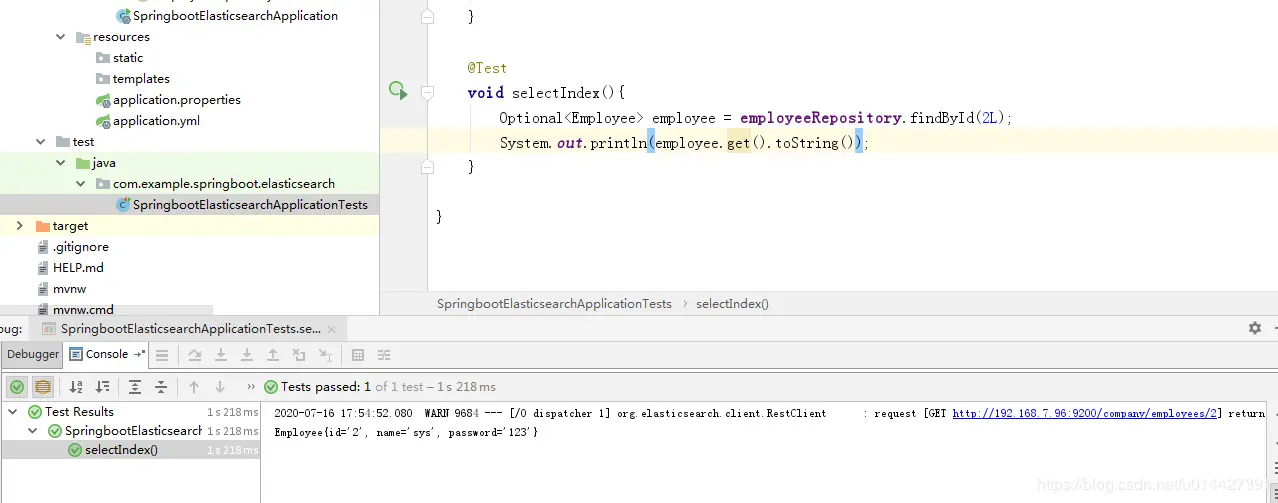Click Run to Cursor icon
1278x503 pixels.
[x=325, y=355]
